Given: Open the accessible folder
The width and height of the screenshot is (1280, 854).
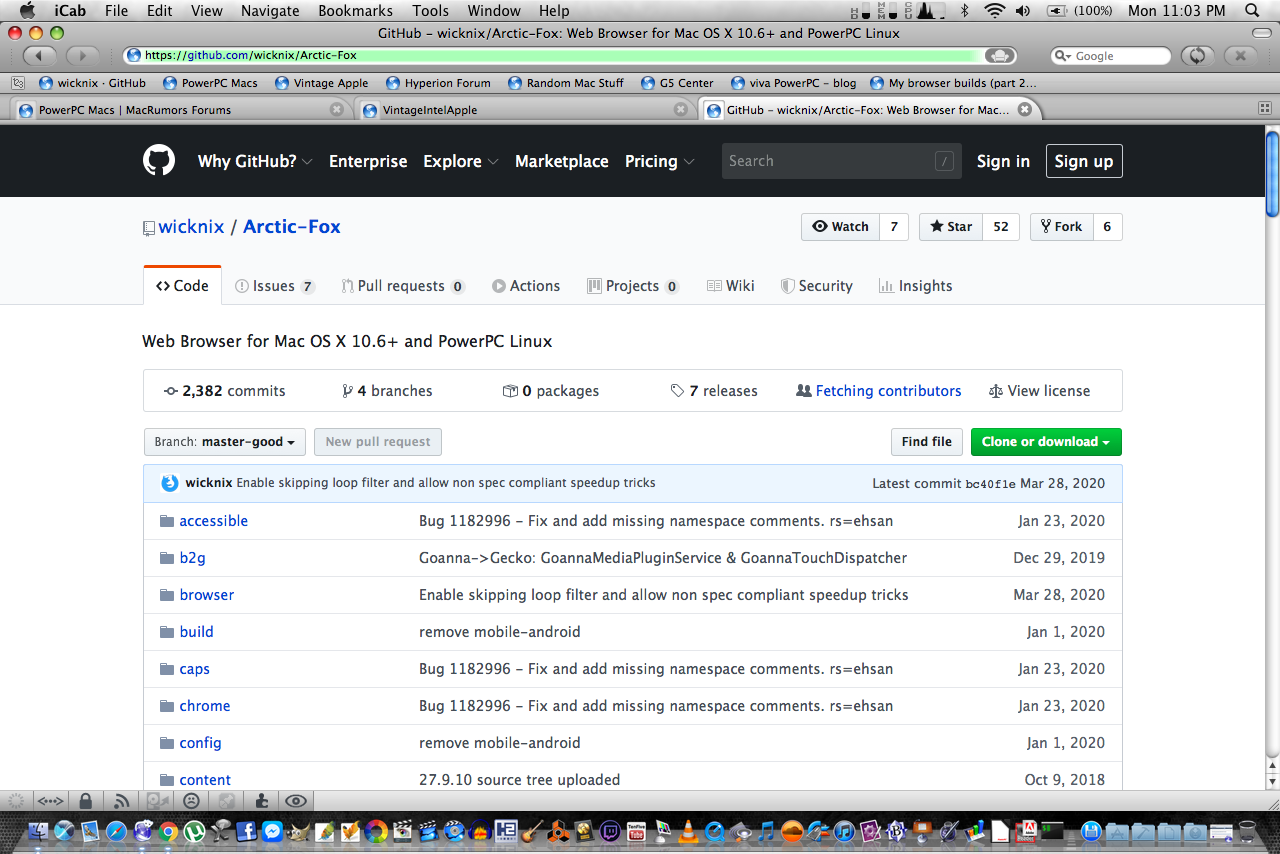Looking at the screenshot, I should [214, 521].
